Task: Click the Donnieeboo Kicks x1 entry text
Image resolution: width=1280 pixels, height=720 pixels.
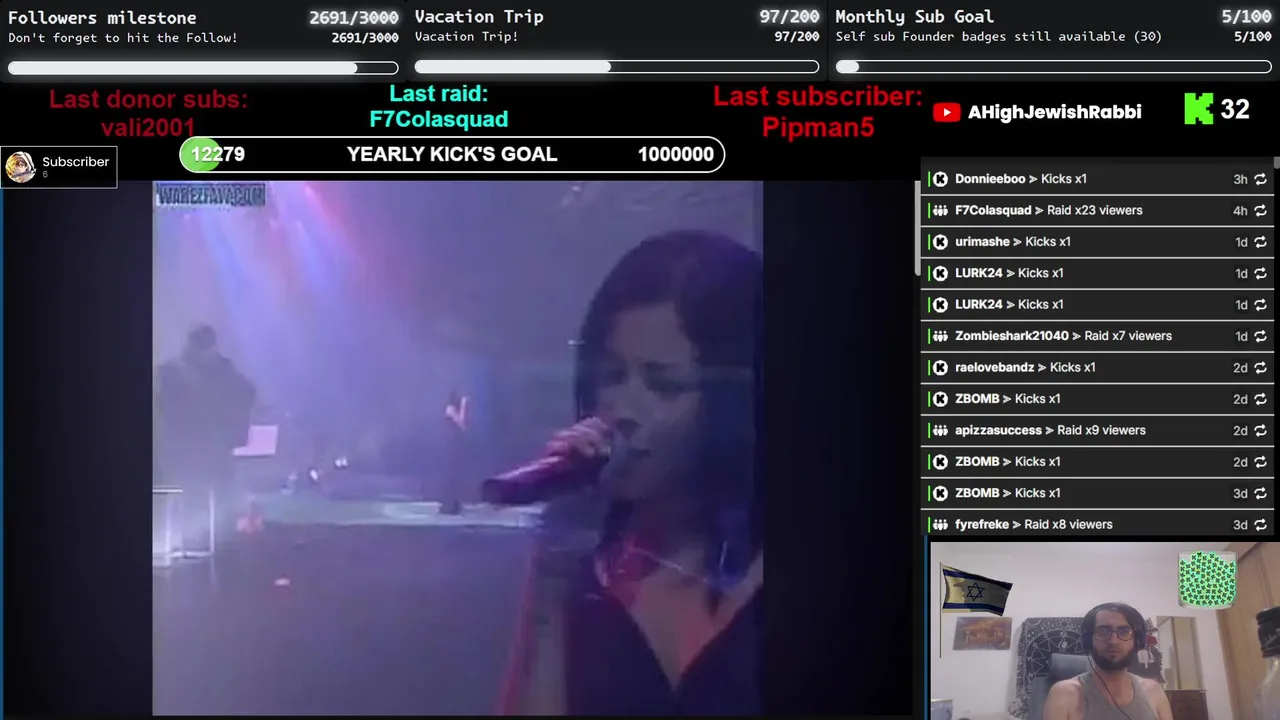Action: pos(1021,179)
